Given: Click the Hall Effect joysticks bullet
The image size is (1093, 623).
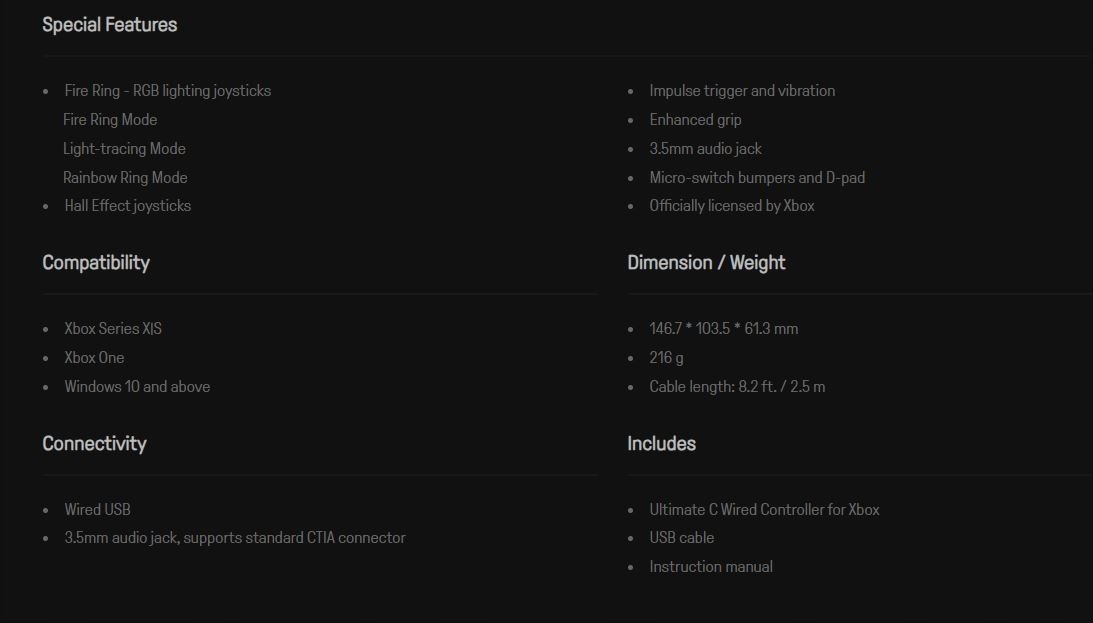Looking at the screenshot, I should (128, 206).
